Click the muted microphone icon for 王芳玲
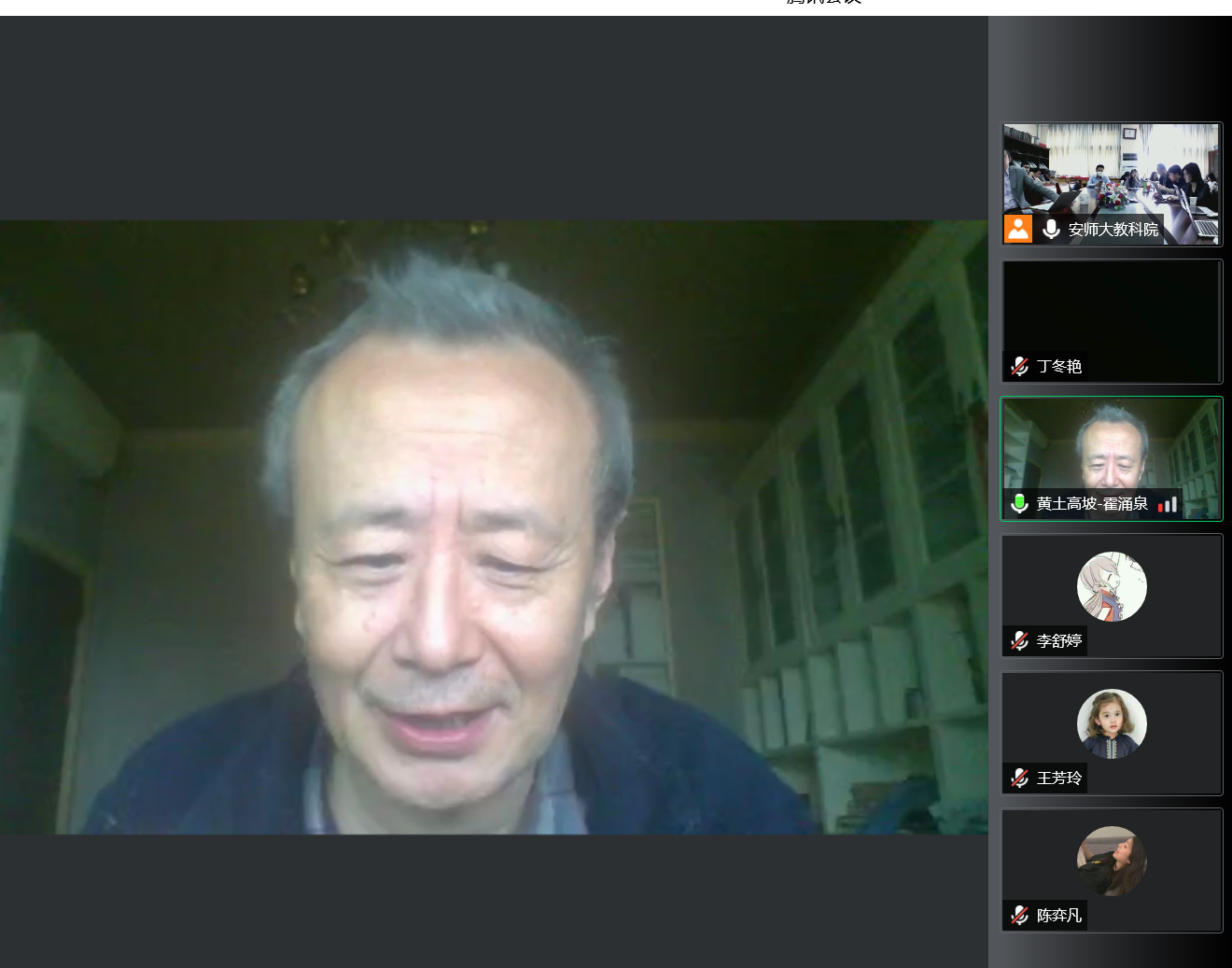1232x968 pixels. click(1019, 778)
